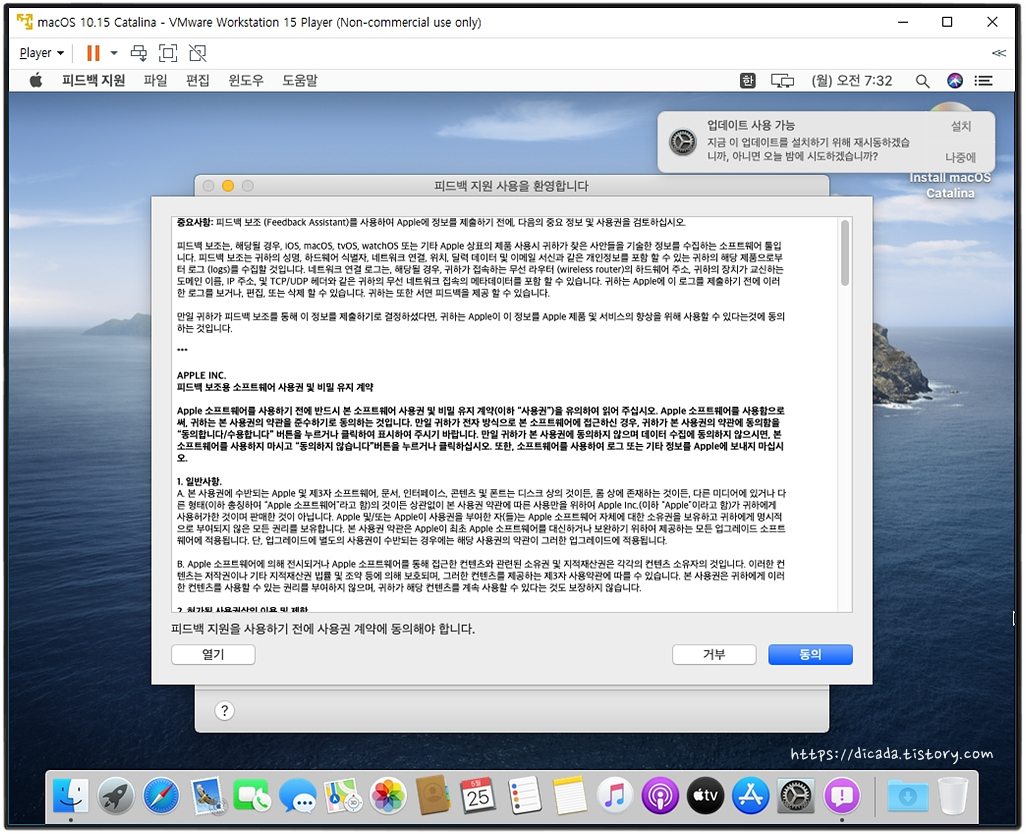Open Finder in the Dock

pos(71,795)
